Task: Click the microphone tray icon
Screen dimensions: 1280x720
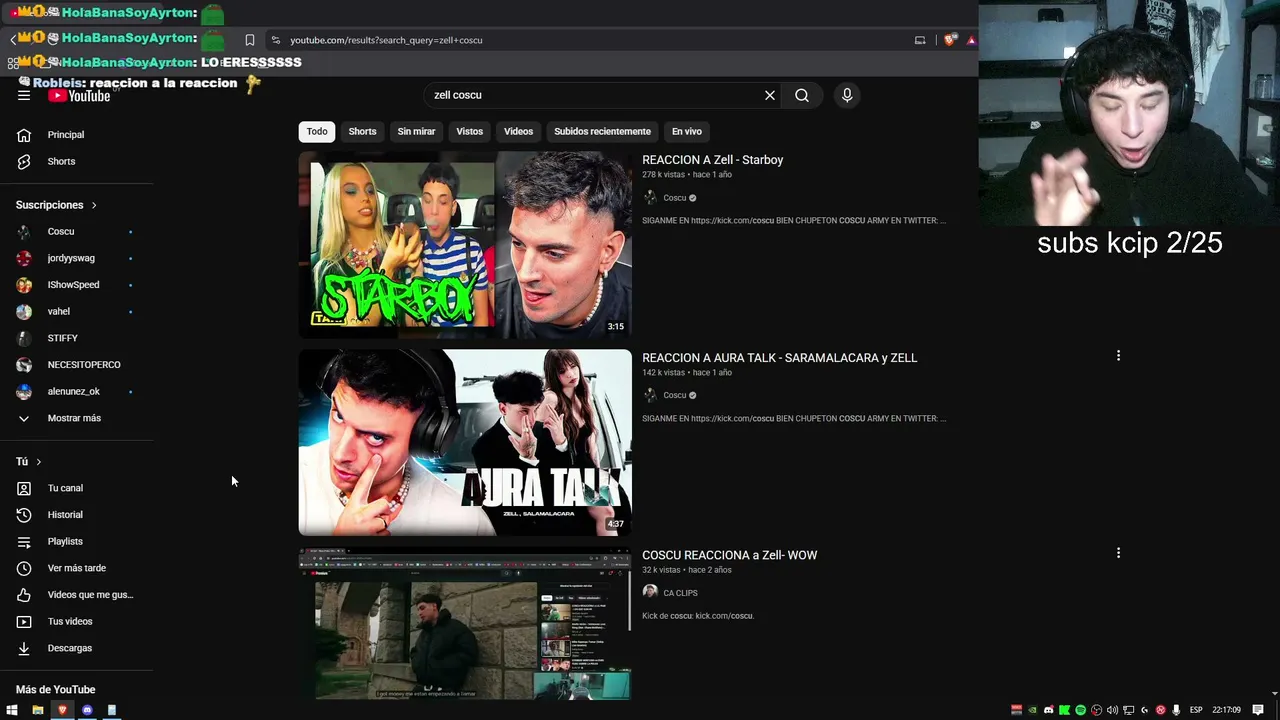Action: (x=1177, y=710)
